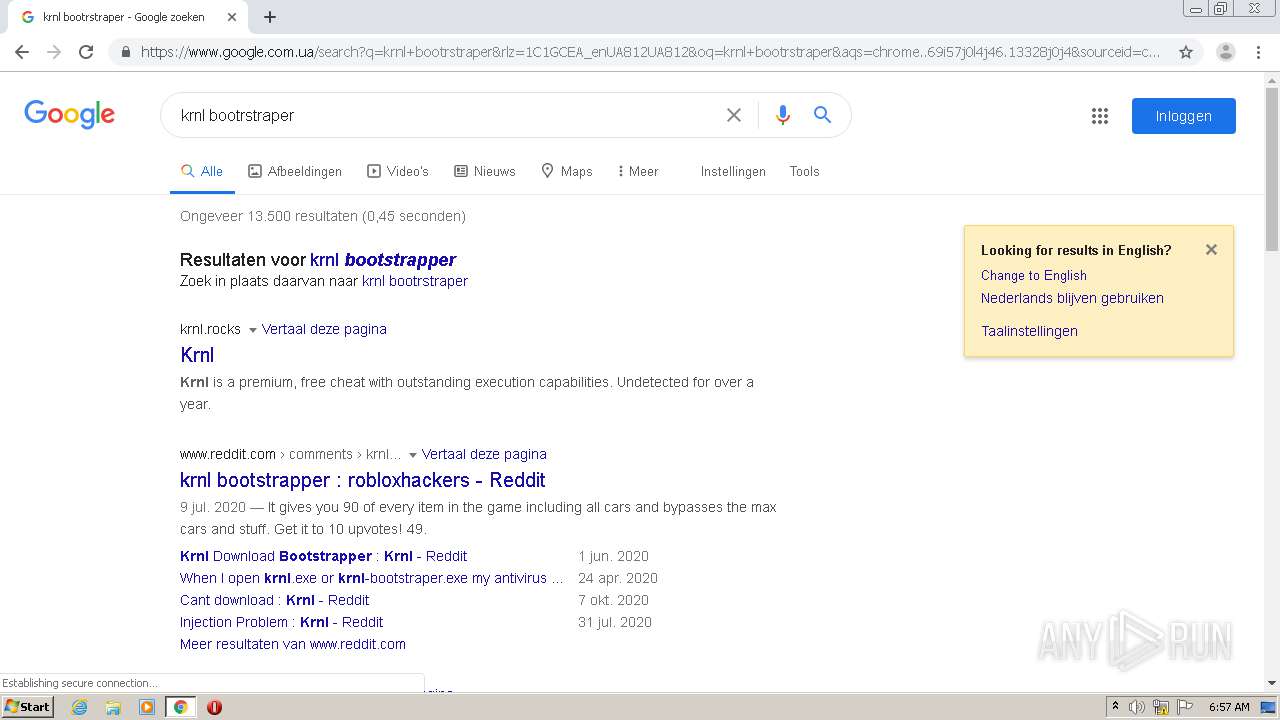This screenshot has height=720, width=1280.
Task: Open Internet Explorer from the taskbar
Action: [80, 707]
